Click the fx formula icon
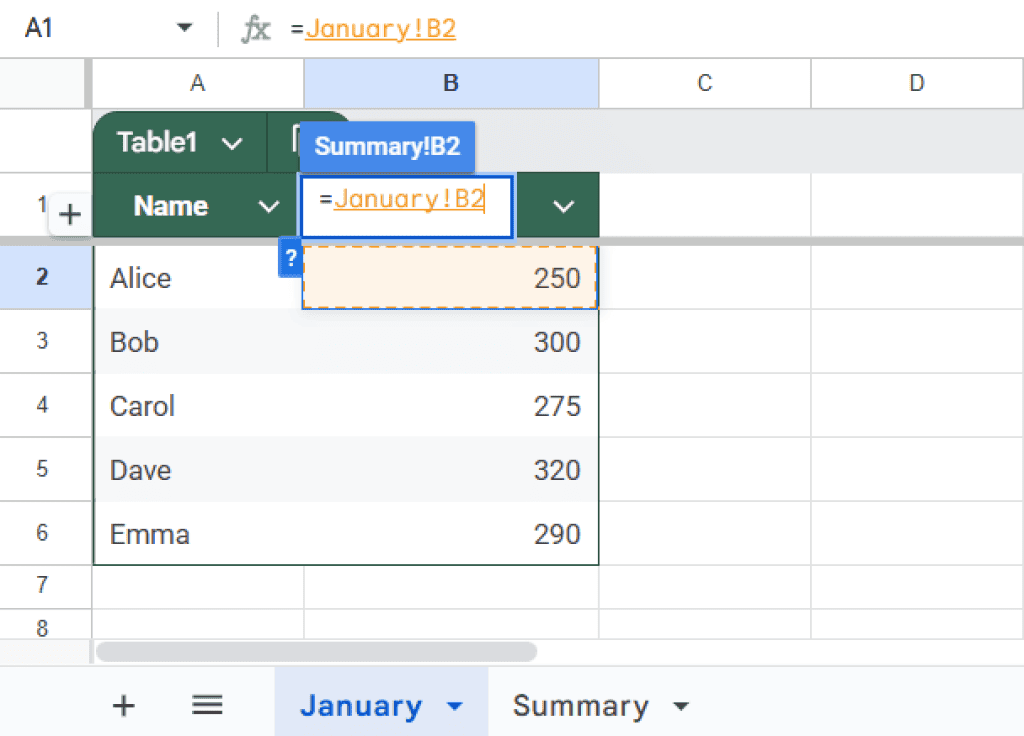The height and width of the screenshot is (736, 1024). point(256,28)
